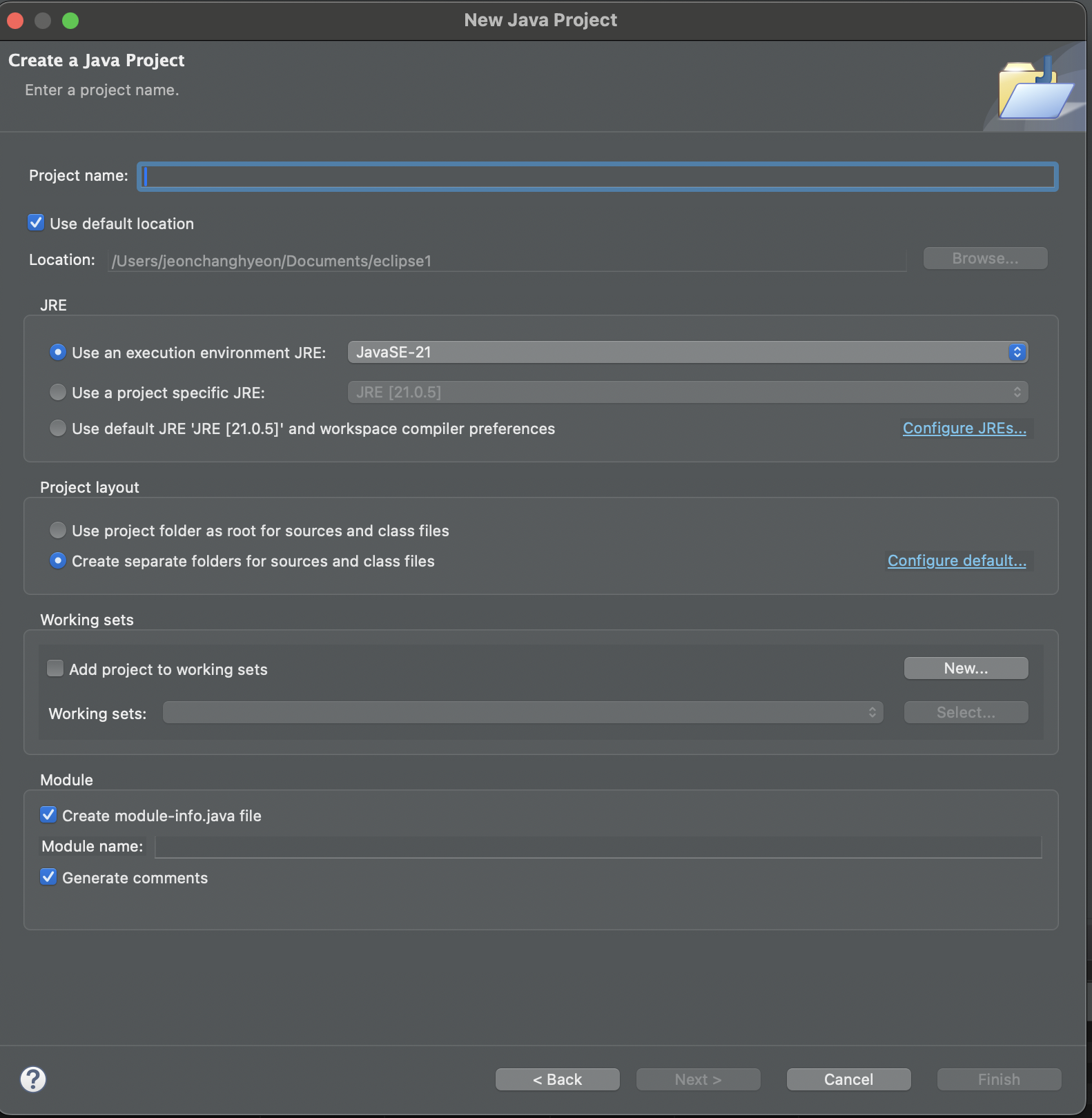Image resolution: width=1092 pixels, height=1118 pixels.
Task: Cancel the New Java Project wizard
Action: pyautogui.click(x=848, y=1079)
